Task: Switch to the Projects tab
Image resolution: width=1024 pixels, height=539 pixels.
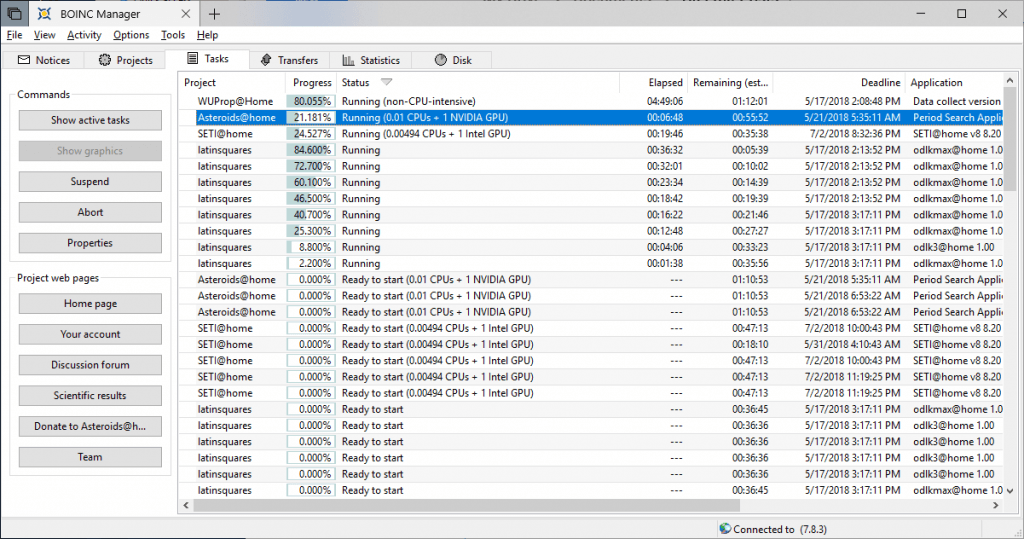Action: (125, 59)
